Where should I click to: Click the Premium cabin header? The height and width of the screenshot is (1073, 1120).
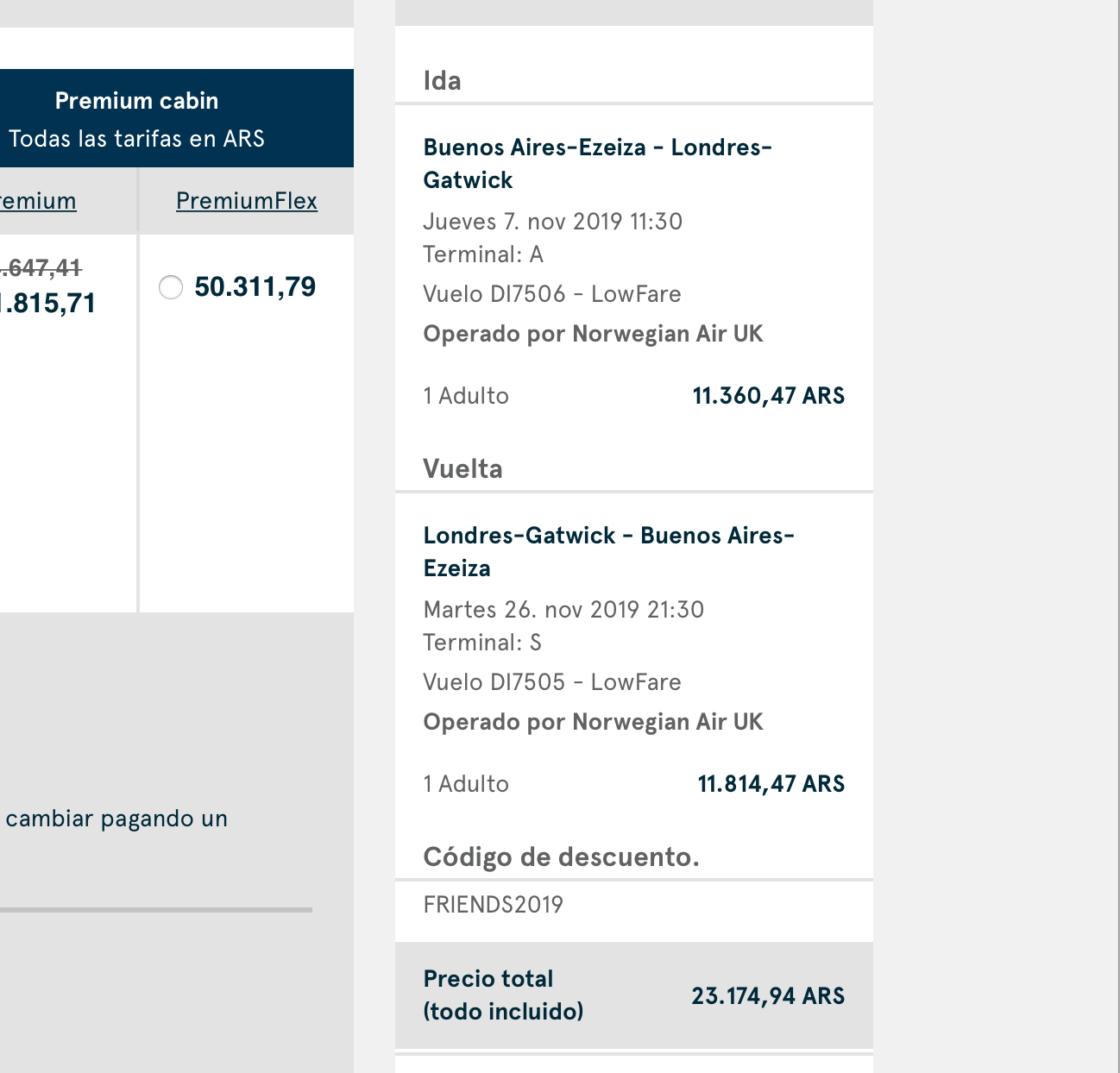136,101
